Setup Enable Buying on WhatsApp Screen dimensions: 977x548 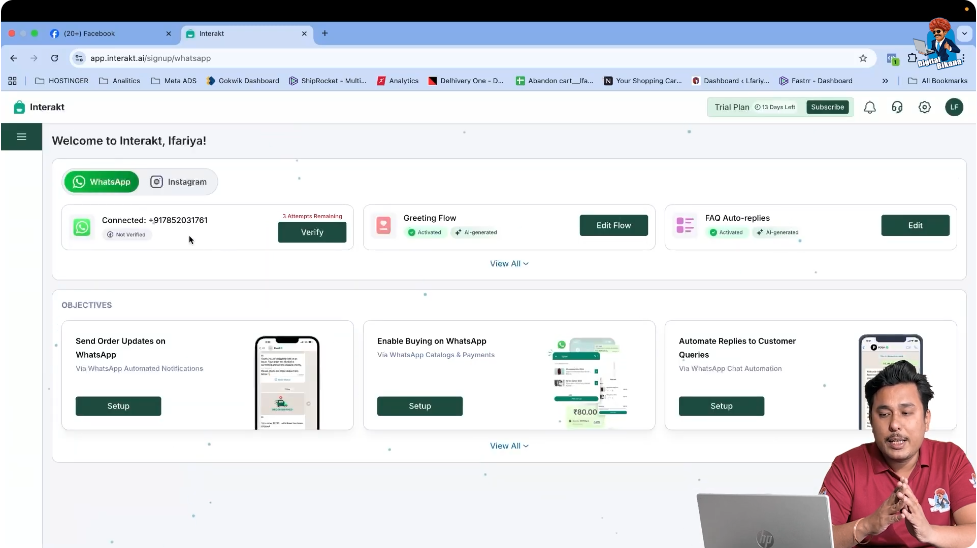tap(420, 406)
